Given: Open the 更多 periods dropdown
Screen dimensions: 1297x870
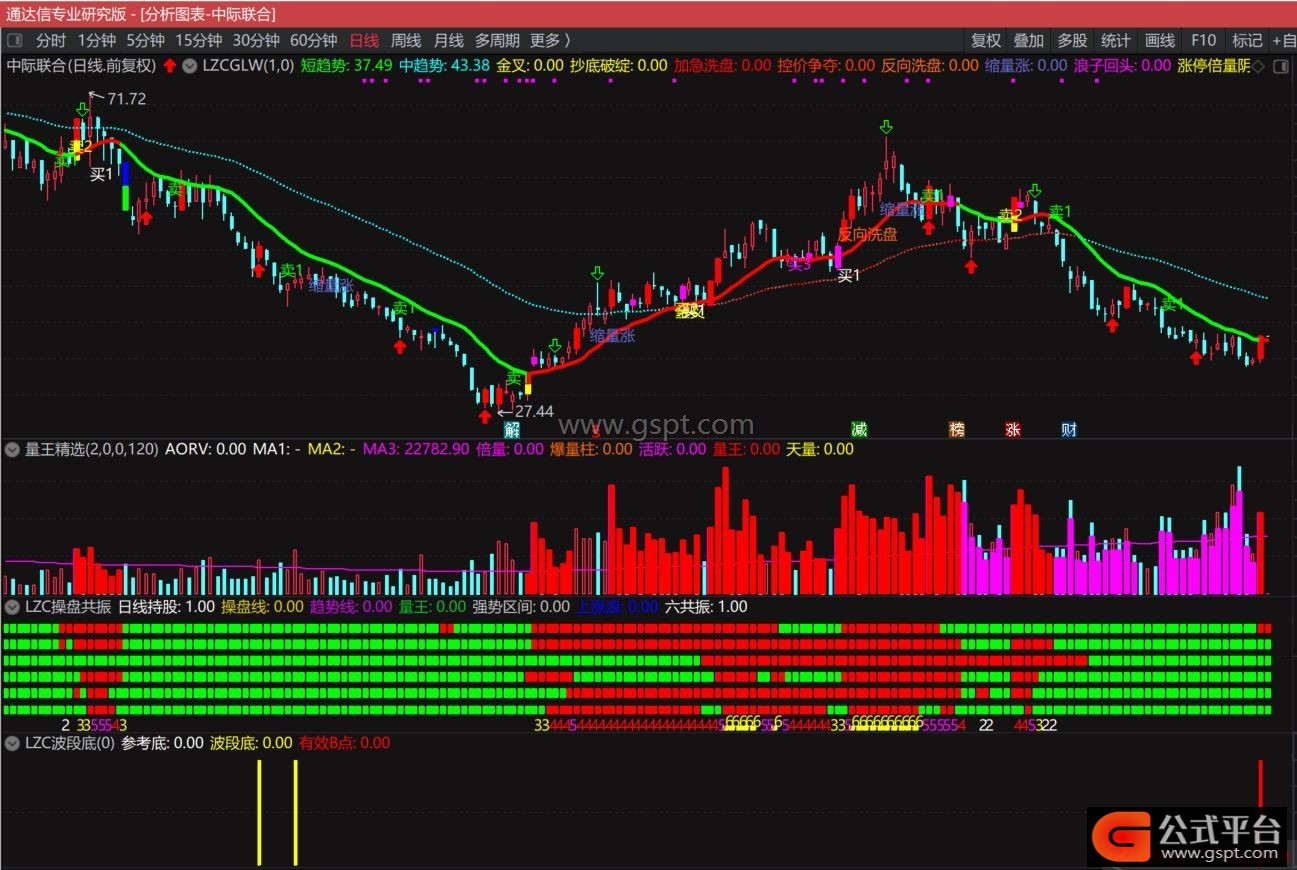Looking at the screenshot, I should (550, 40).
